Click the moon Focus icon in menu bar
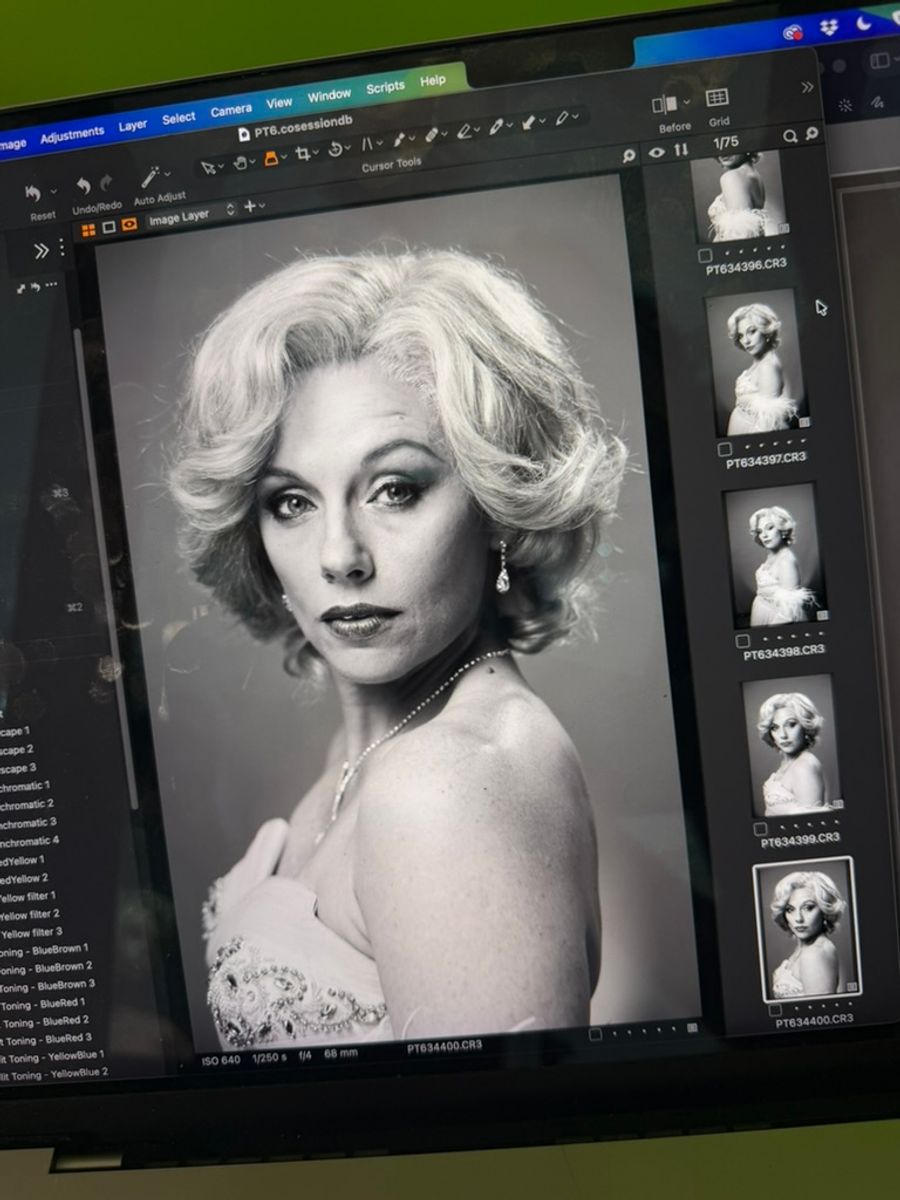 863,22
